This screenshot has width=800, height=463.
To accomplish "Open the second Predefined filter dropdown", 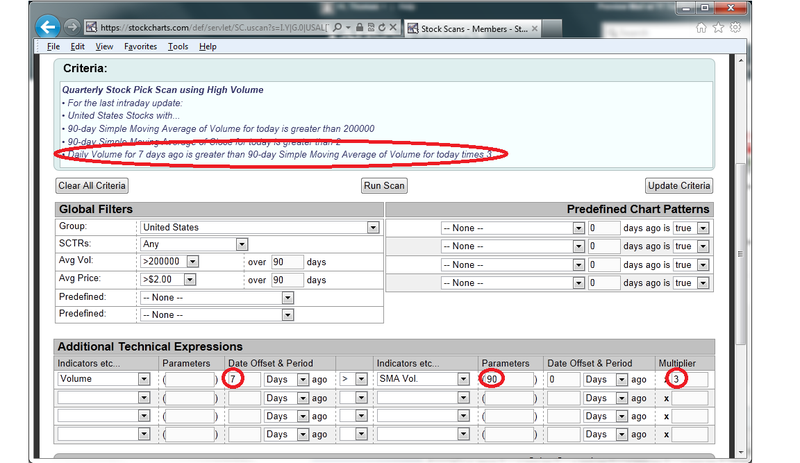I will [217, 315].
